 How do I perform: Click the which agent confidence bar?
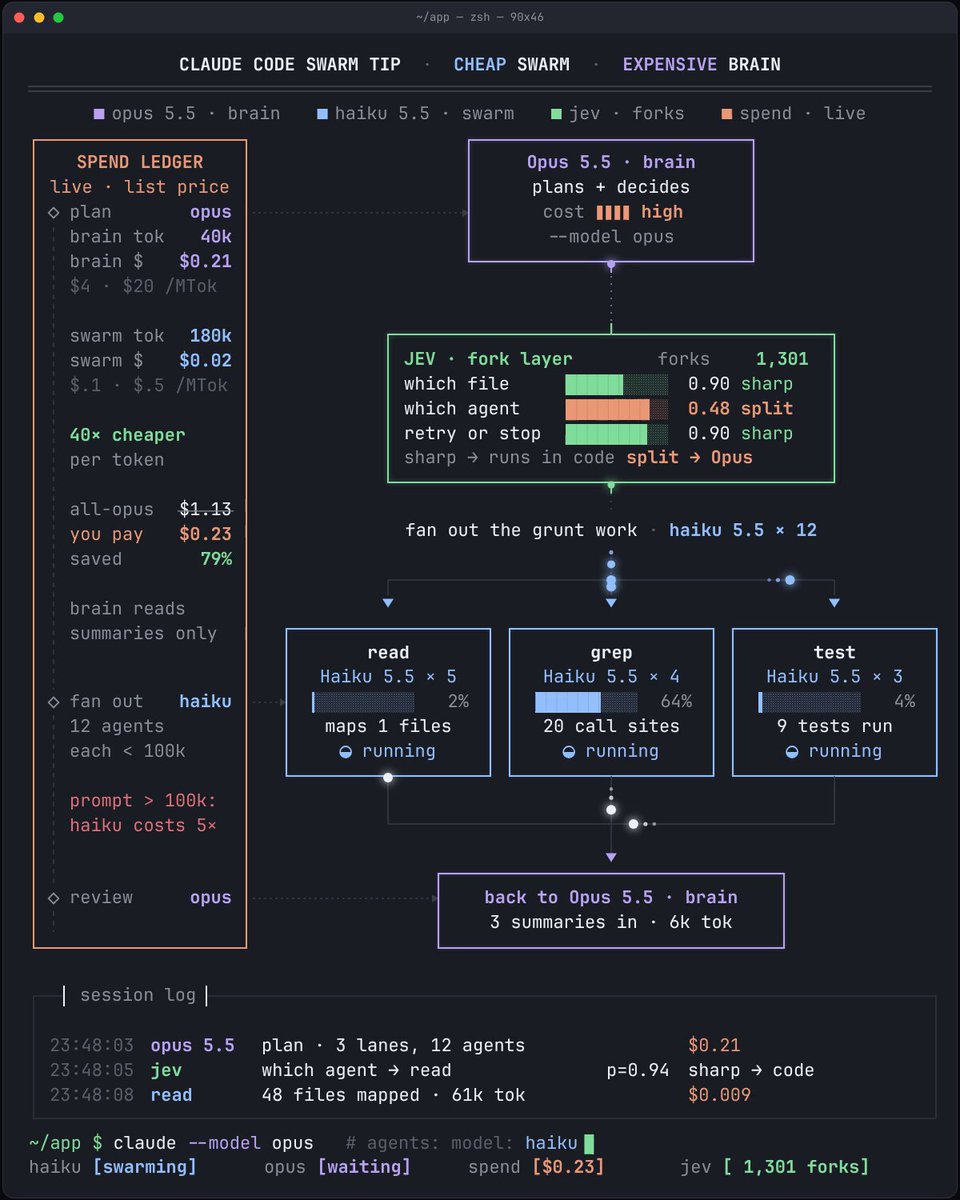616,409
